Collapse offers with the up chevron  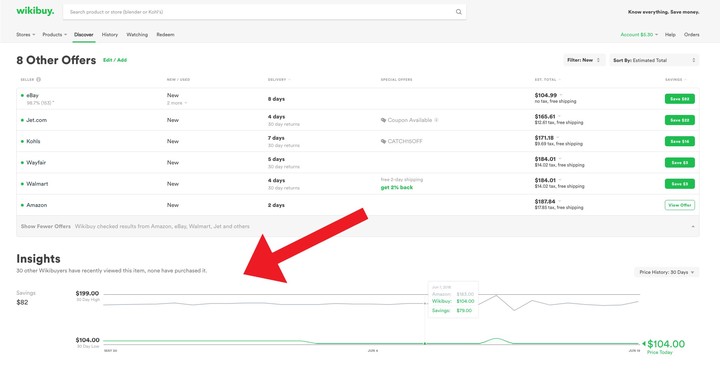pyautogui.click(x=692, y=227)
